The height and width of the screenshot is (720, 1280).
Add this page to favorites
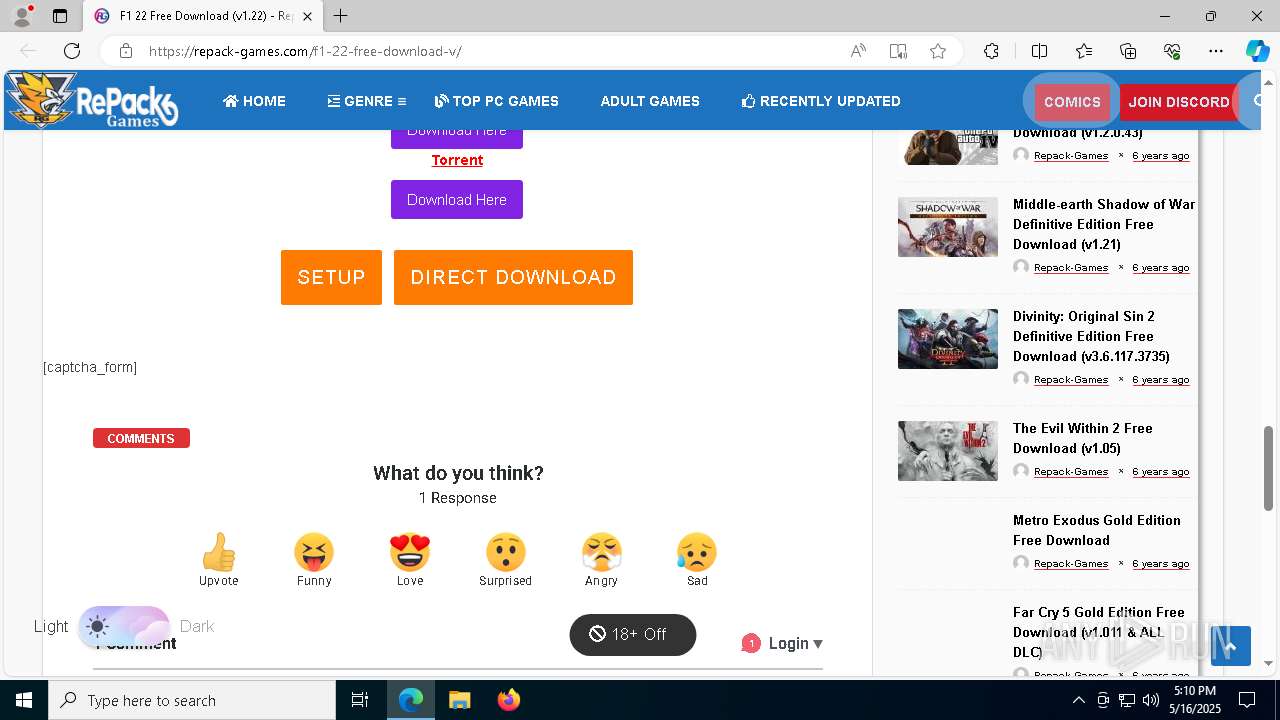938,51
